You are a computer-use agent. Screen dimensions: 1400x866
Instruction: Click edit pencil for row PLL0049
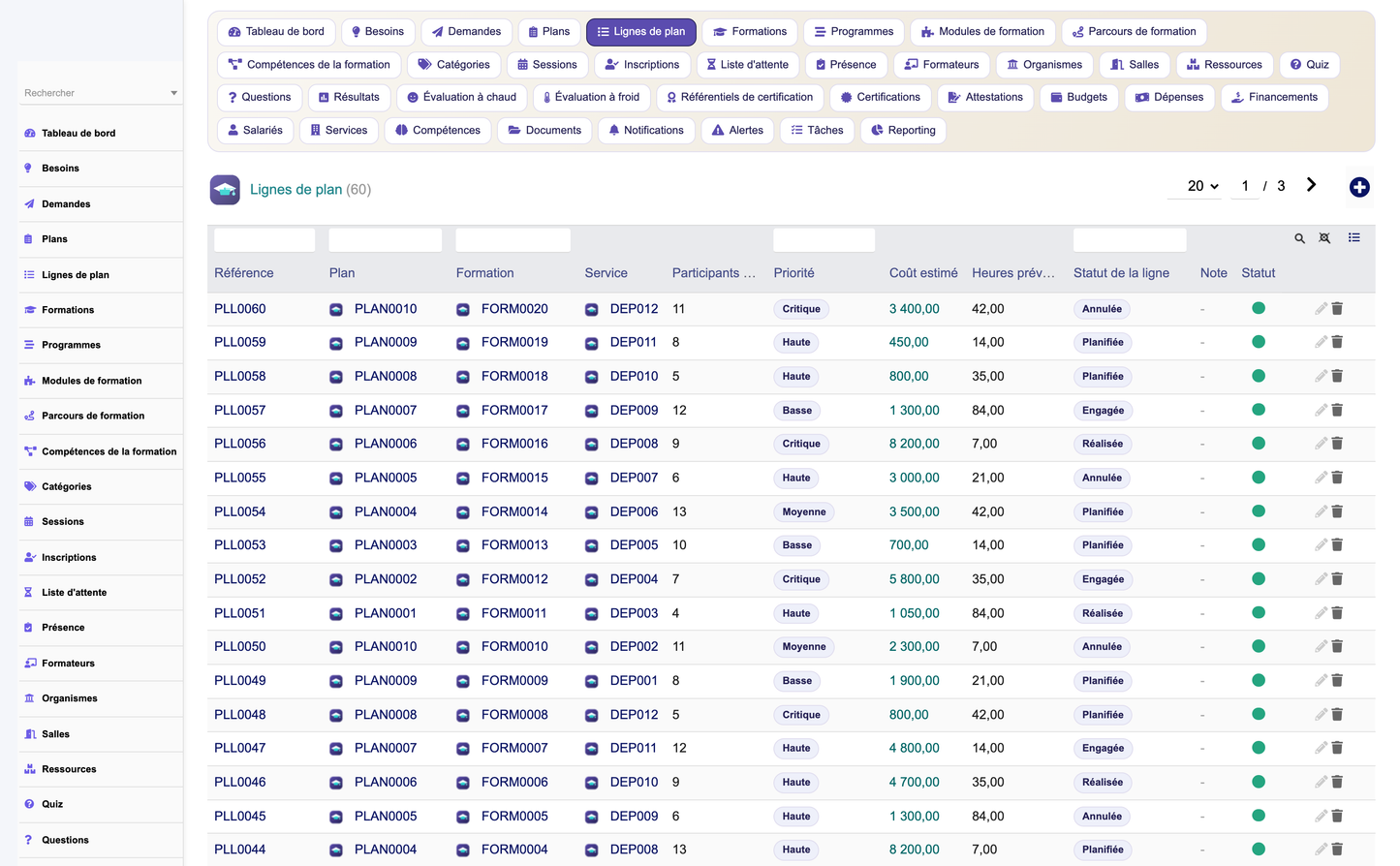(1321, 680)
